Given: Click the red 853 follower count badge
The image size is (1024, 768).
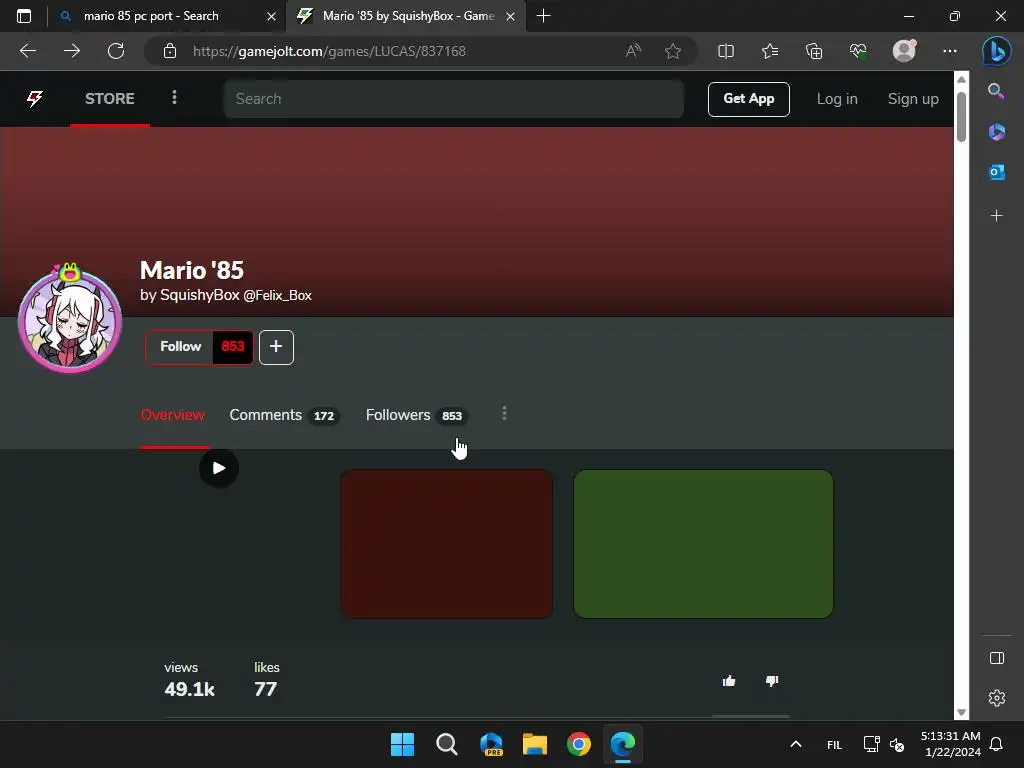Looking at the screenshot, I should coord(232,347).
